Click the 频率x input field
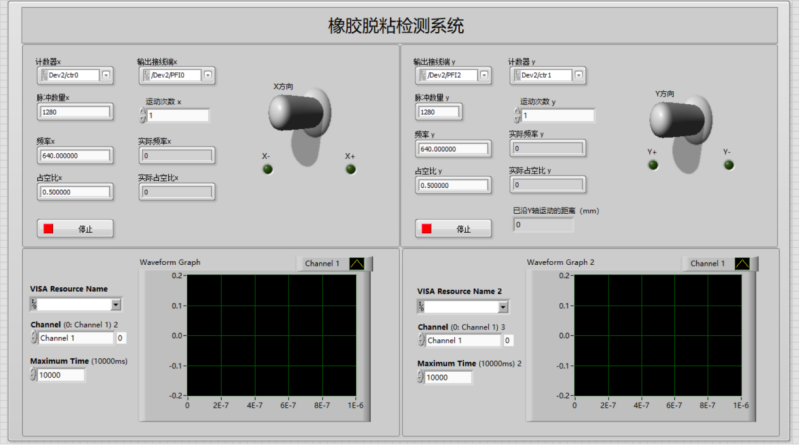This screenshot has height=445, width=800. 74,155
